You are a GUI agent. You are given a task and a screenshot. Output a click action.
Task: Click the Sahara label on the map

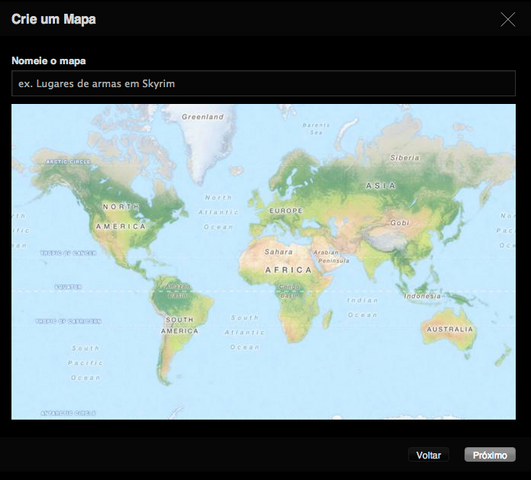278,252
